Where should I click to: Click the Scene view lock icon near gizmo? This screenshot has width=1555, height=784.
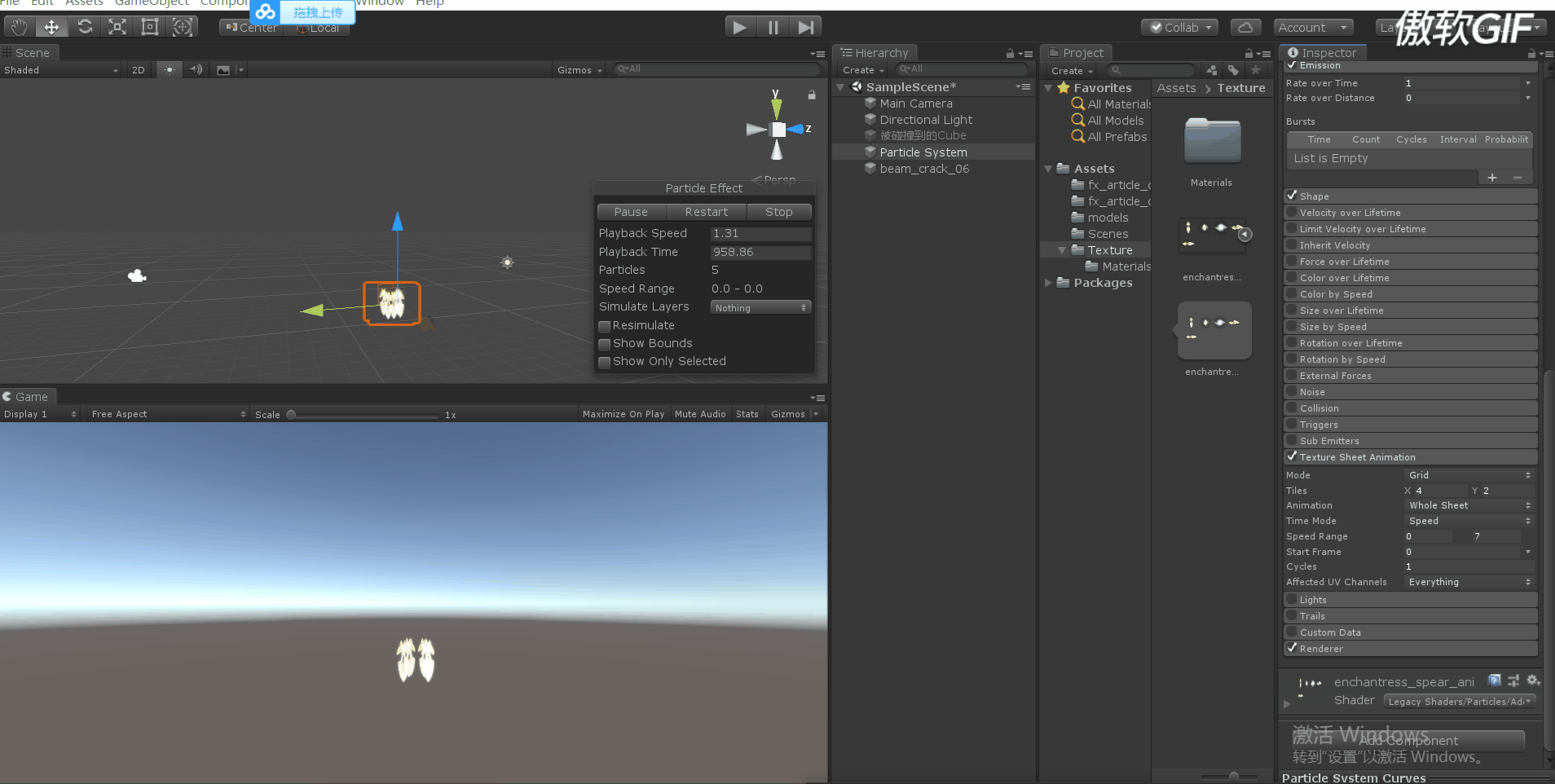812,95
